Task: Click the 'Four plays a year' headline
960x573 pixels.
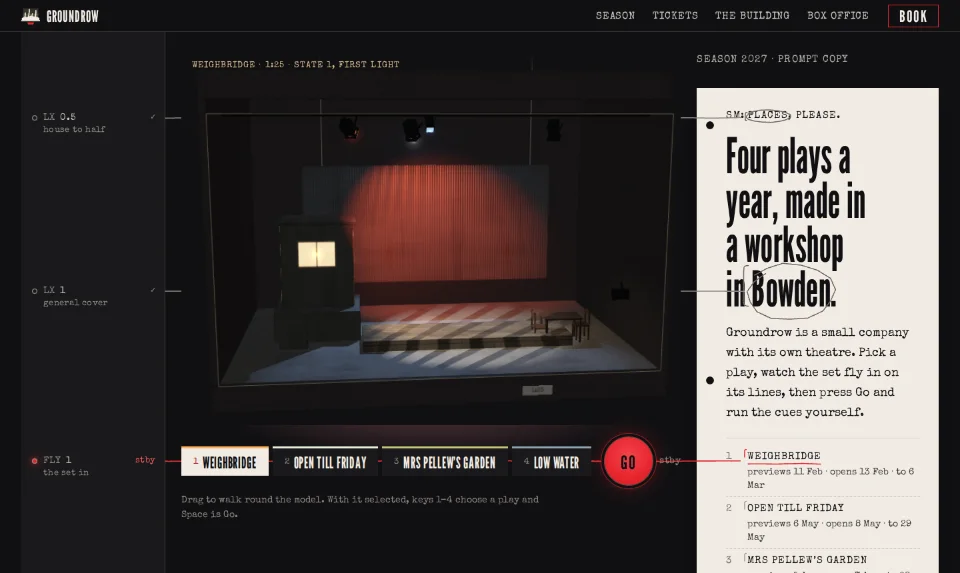Action: coord(795,223)
